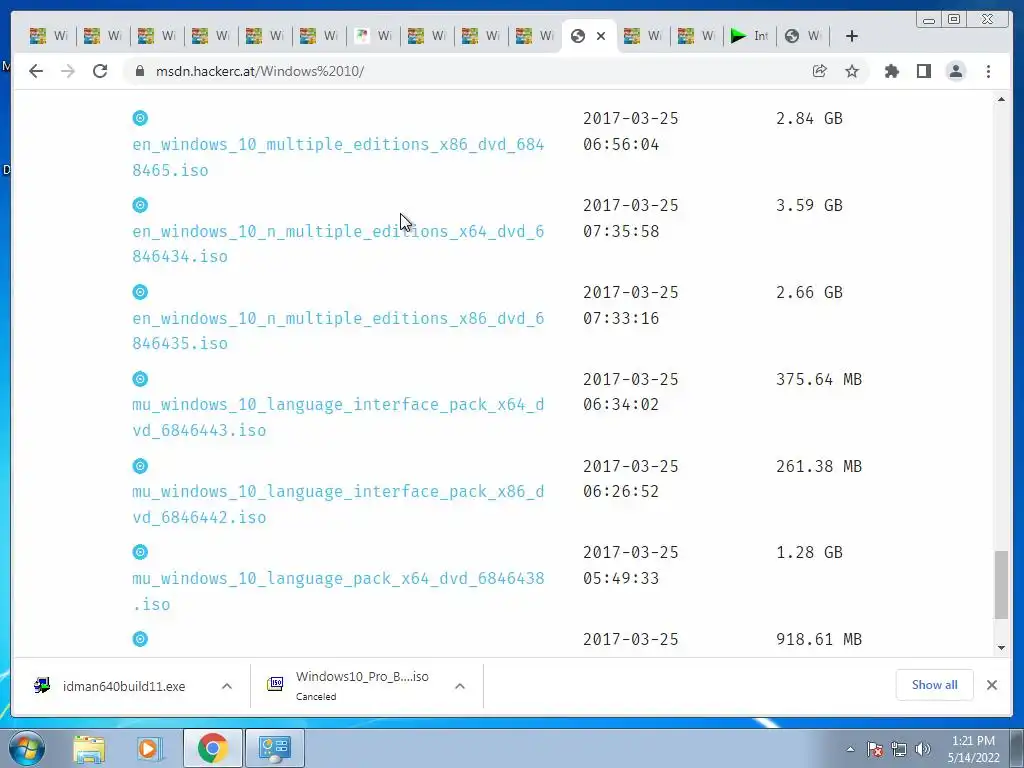Click disc icon above en_windows_10_multiple_editions_x86 file
Screen dimensions: 1024x768
(x=140, y=118)
